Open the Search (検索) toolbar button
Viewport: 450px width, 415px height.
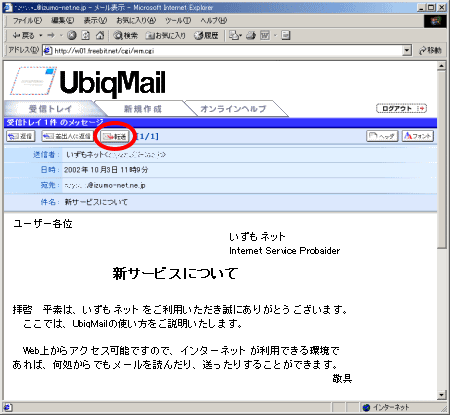click(x=125, y=35)
